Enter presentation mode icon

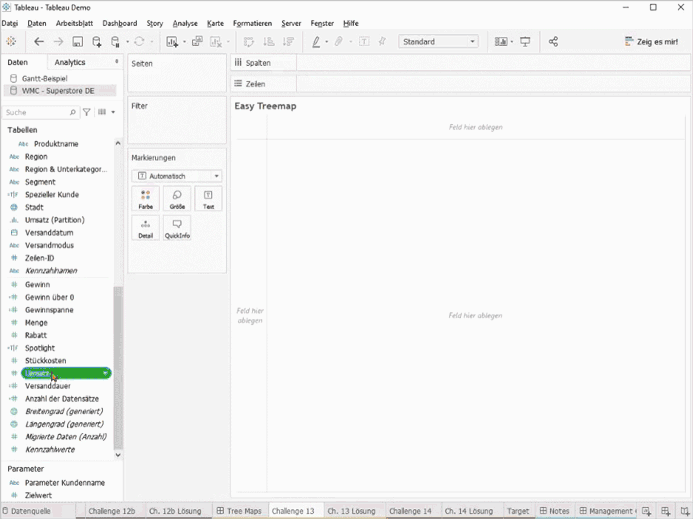point(525,42)
